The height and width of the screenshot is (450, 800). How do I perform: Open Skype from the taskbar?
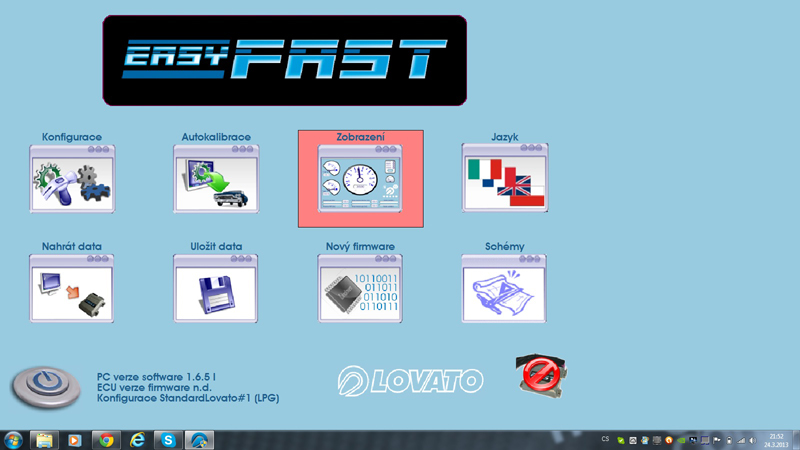[x=168, y=440]
